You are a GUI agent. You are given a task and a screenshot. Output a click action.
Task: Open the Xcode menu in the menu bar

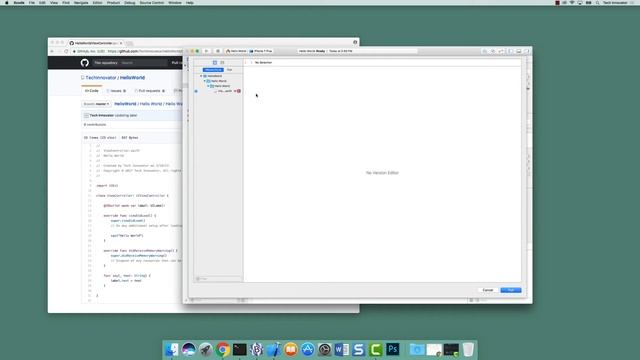pyautogui.click(x=19, y=2)
